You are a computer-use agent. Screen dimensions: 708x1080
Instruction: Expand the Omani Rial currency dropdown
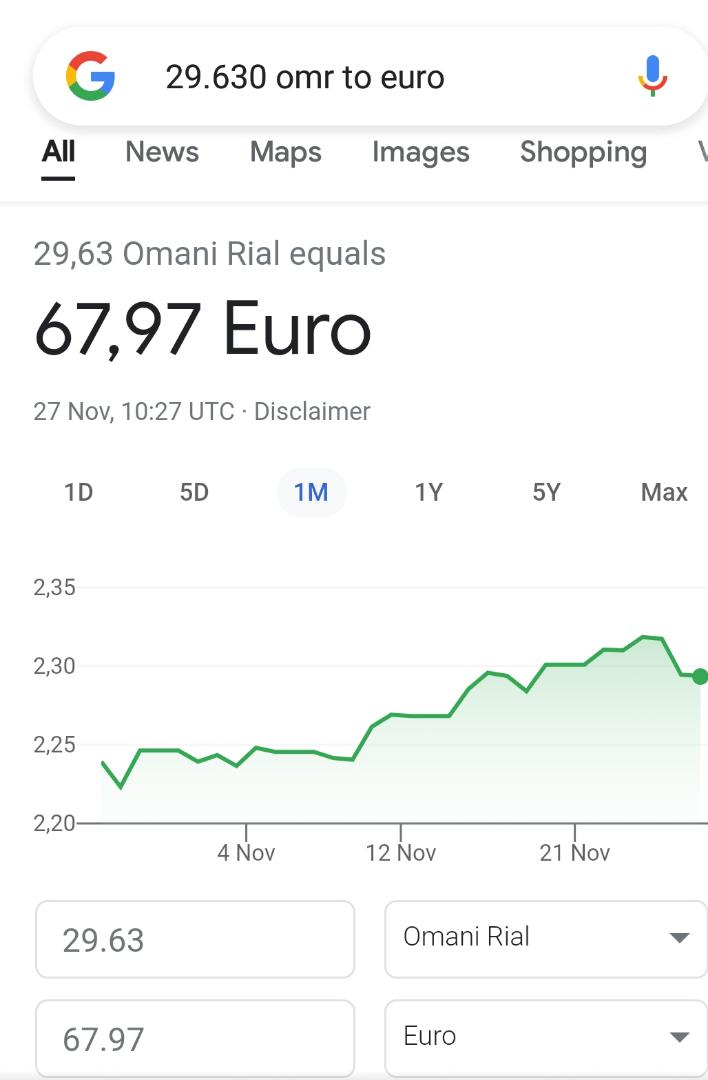point(546,939)
